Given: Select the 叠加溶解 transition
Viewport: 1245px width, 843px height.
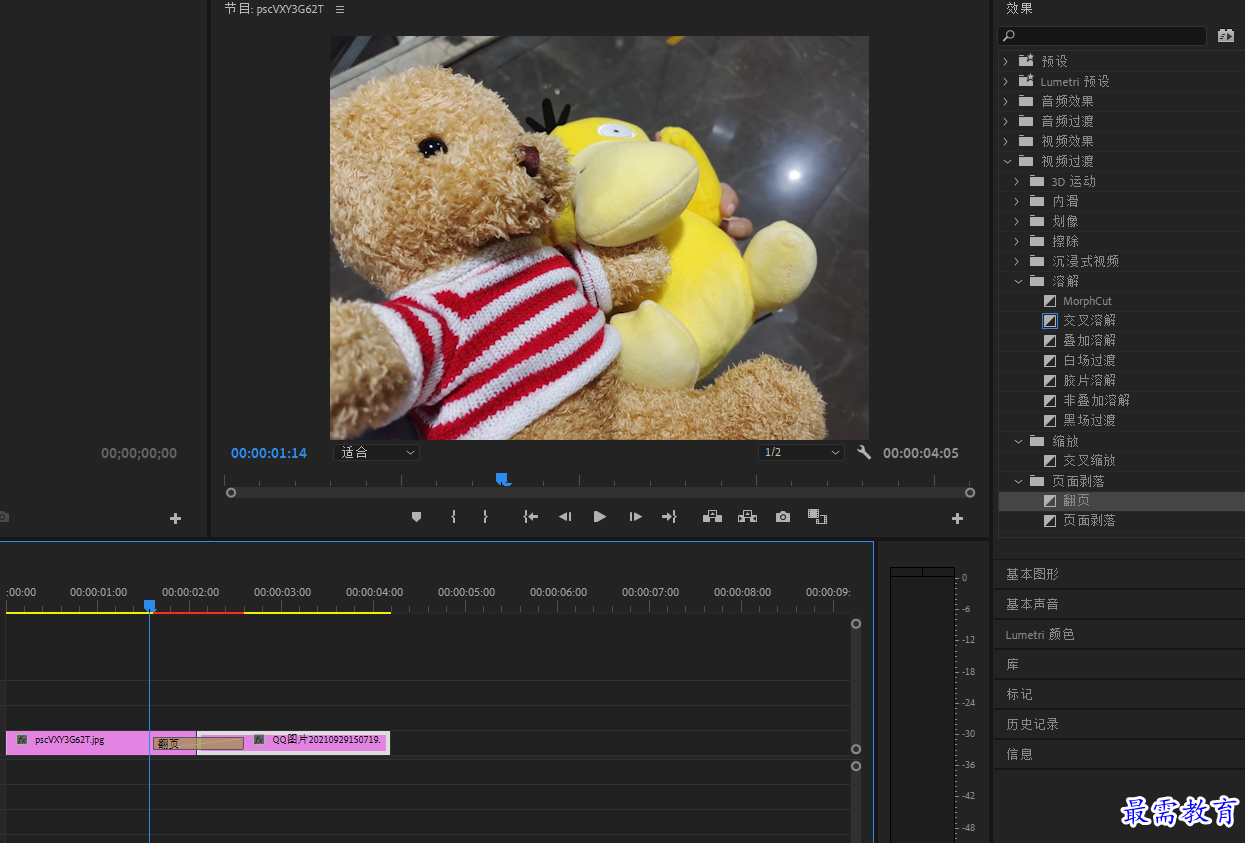Looking at the screenshot, I should 1089,341.
